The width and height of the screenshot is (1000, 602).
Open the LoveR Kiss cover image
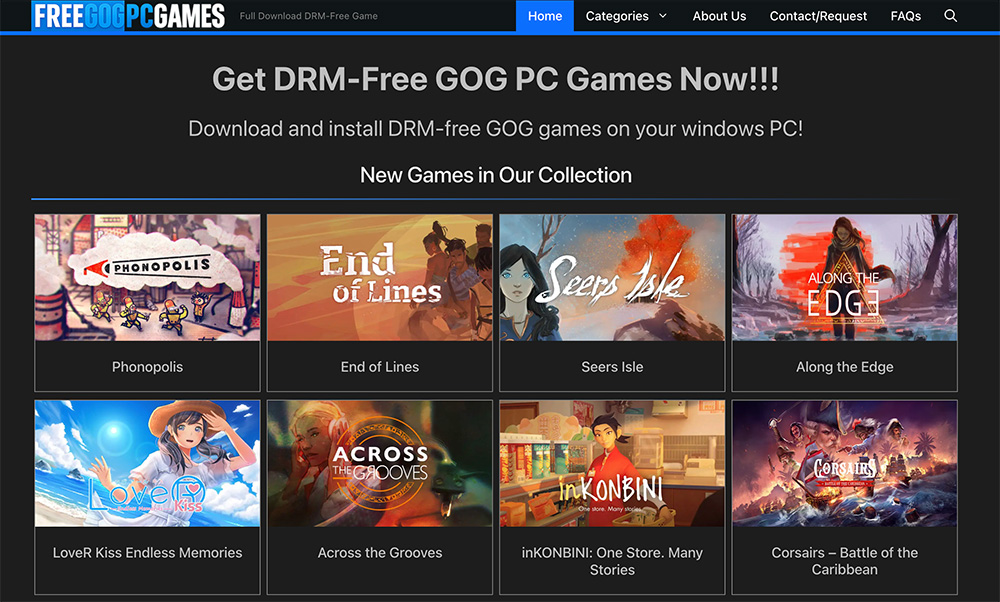click(x=147, y=464)
